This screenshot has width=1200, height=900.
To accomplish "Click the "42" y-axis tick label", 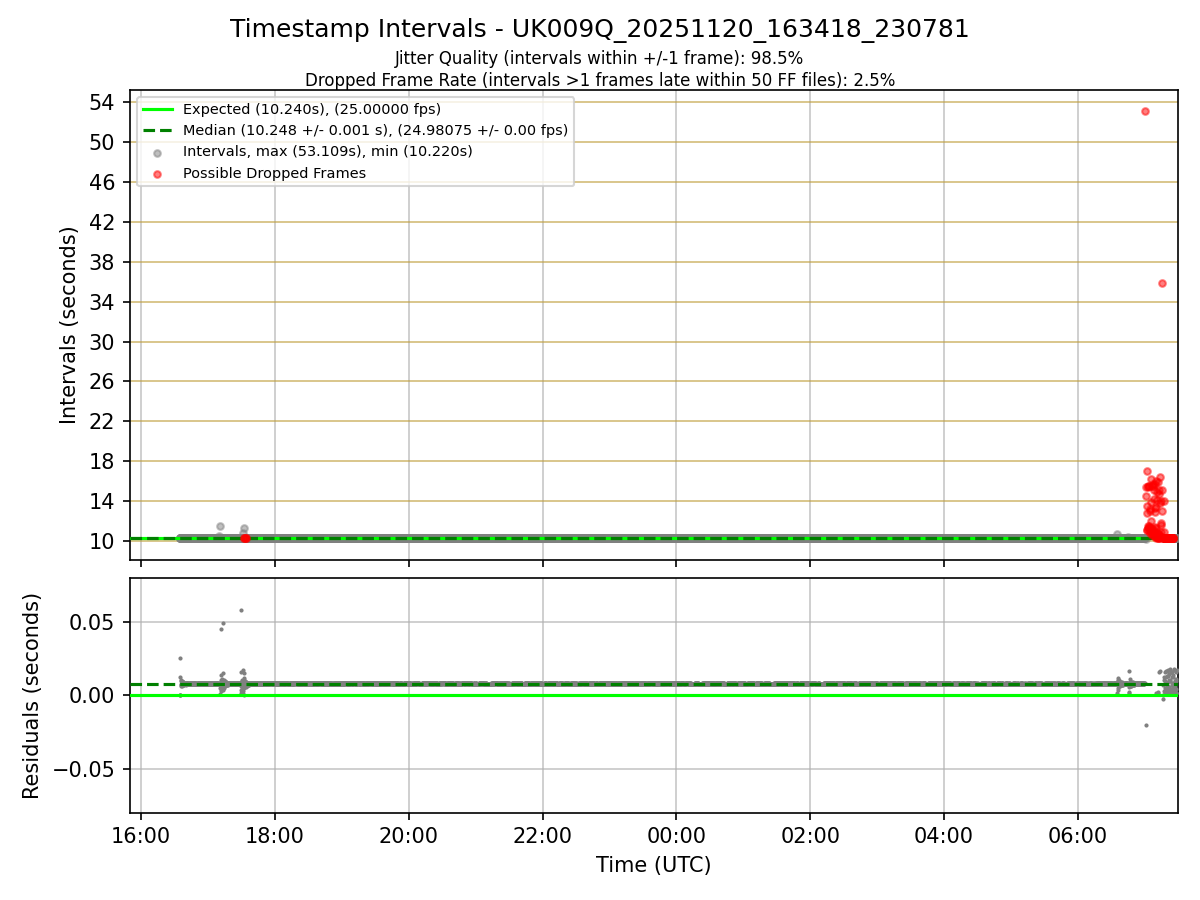I will coord(101,222).
